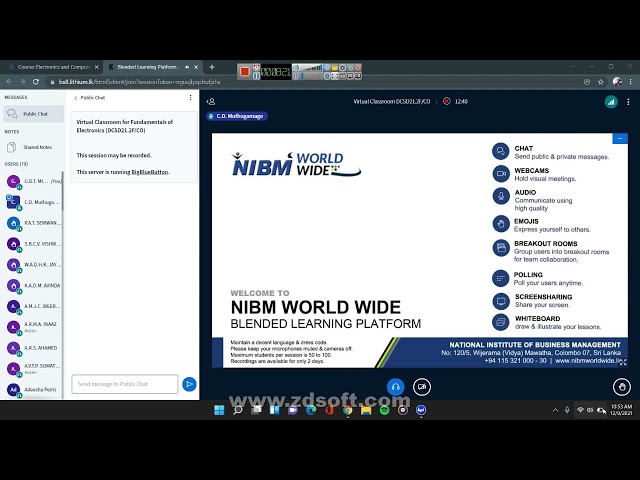Pause the screen recording
Screen dimensions: 640x480
tap(256, 76)
